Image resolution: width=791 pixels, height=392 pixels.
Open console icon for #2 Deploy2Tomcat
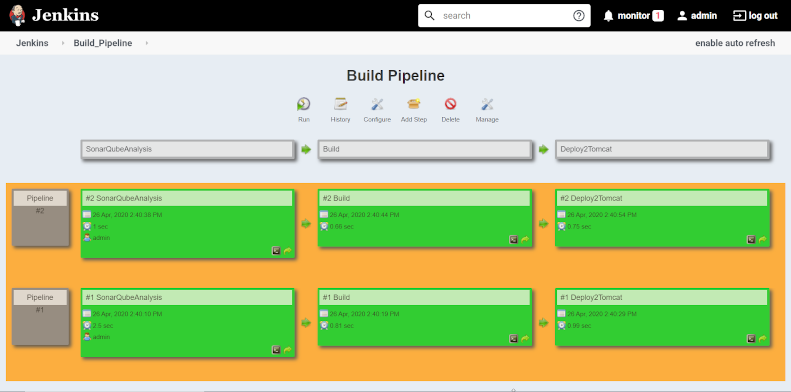pyautogui.click(x=751, y=240)
